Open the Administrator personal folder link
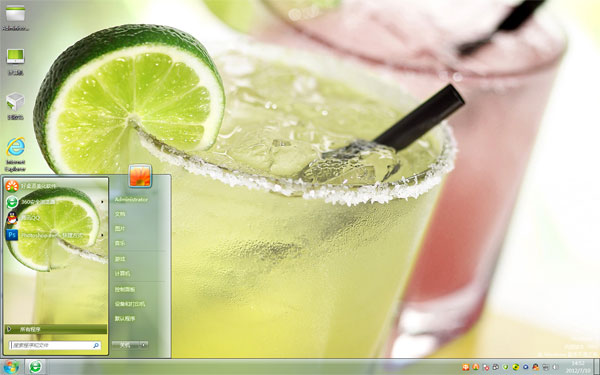This screenshot has height=375, width=600. point(131,199)
